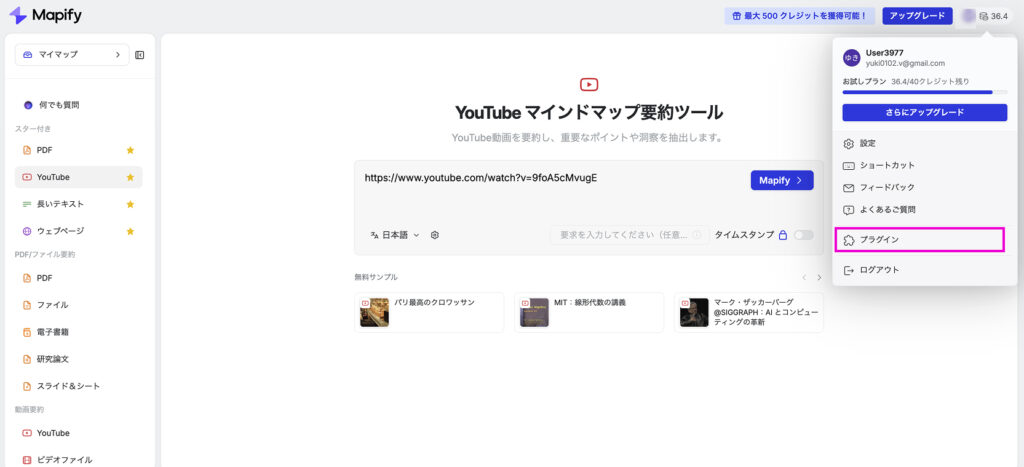Click the Mapify logo at top left
This screenshot has width=1024, height=467.
click(x=45, y=16)
